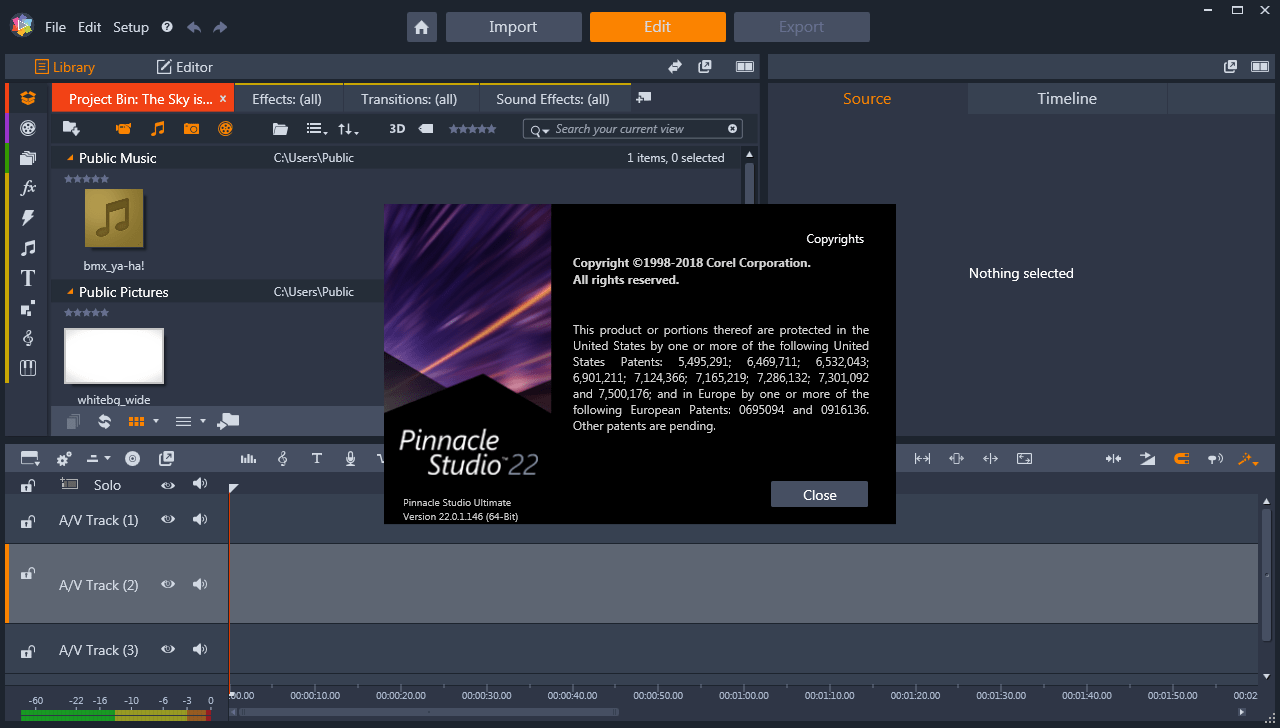Switch to the Sound Effects: (all) tab
Viewport: 1280px width, 728px height.
tap(553, 99)
